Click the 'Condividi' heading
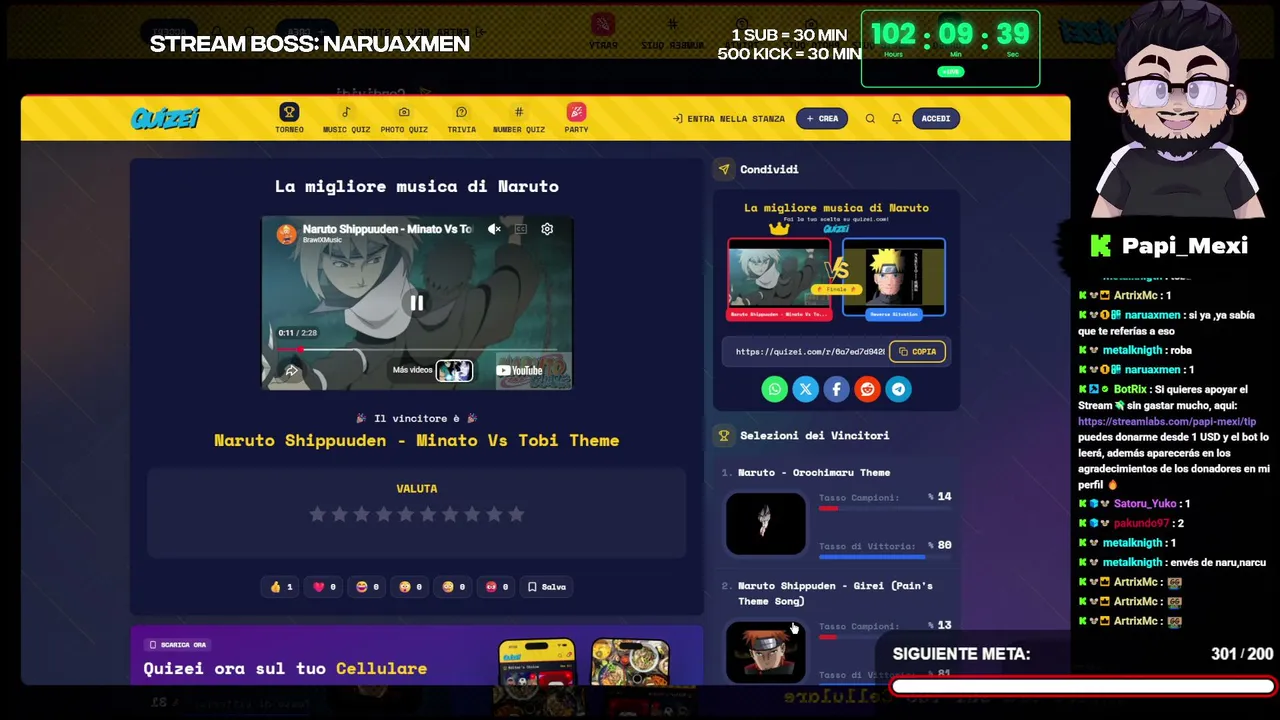 click(769, 170)
